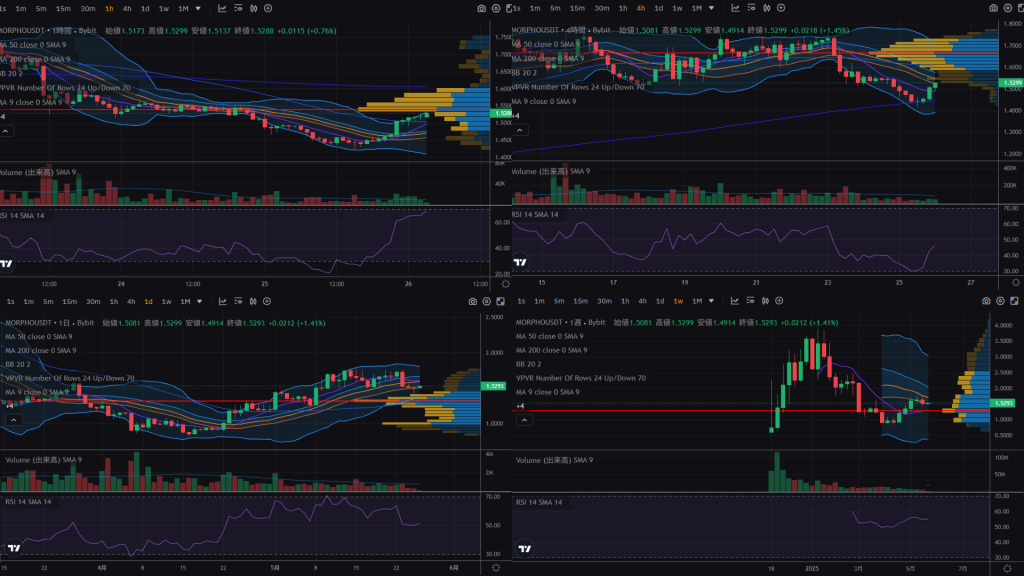Open the hexagon settings icon in the daily panel header
The width and height of the screenshot is (1024, 576).
[x=487, y=301]
